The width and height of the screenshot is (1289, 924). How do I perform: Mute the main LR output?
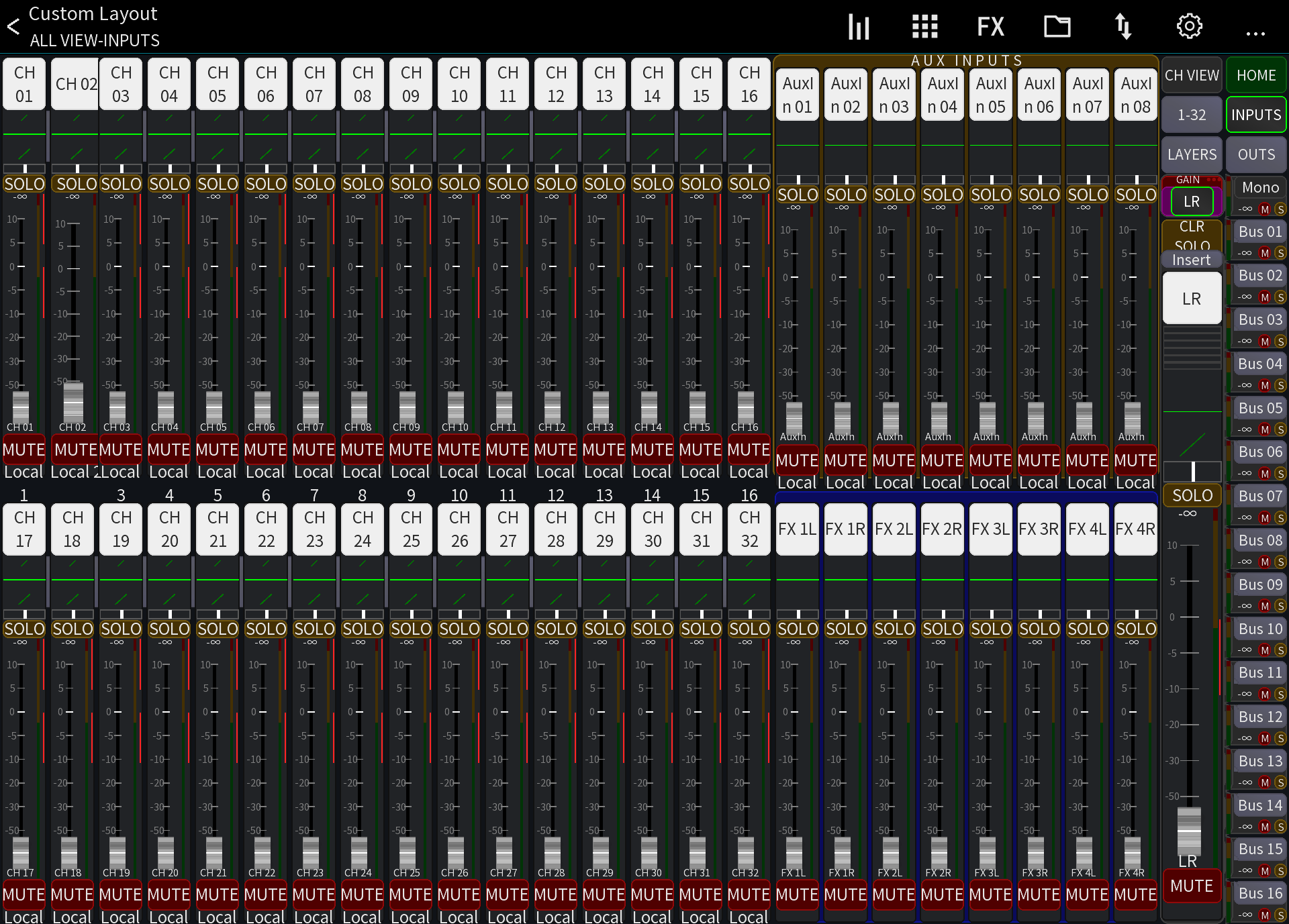pyautogui.click(x=1192, y=886)
